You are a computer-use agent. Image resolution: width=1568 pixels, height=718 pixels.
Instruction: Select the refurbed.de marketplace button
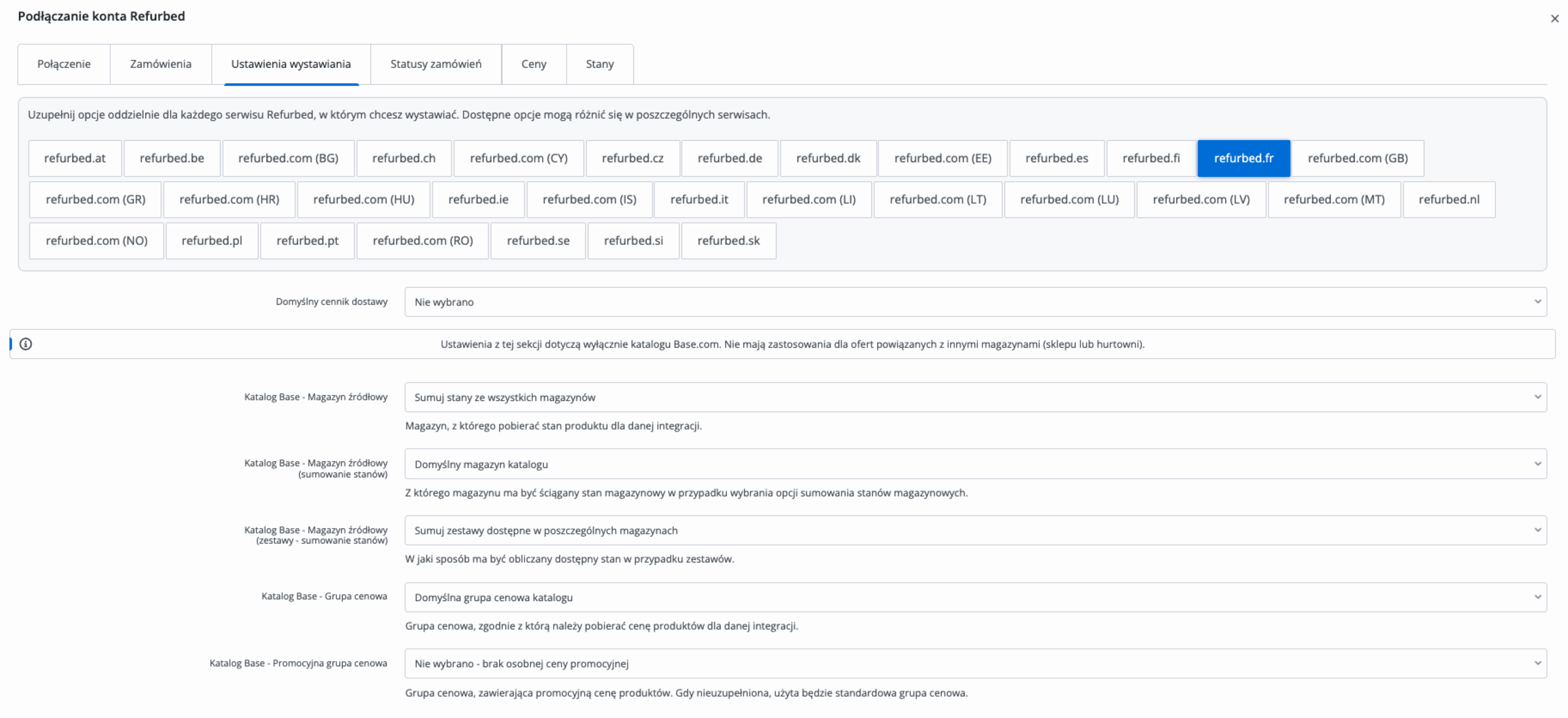[x=729, y=159]
